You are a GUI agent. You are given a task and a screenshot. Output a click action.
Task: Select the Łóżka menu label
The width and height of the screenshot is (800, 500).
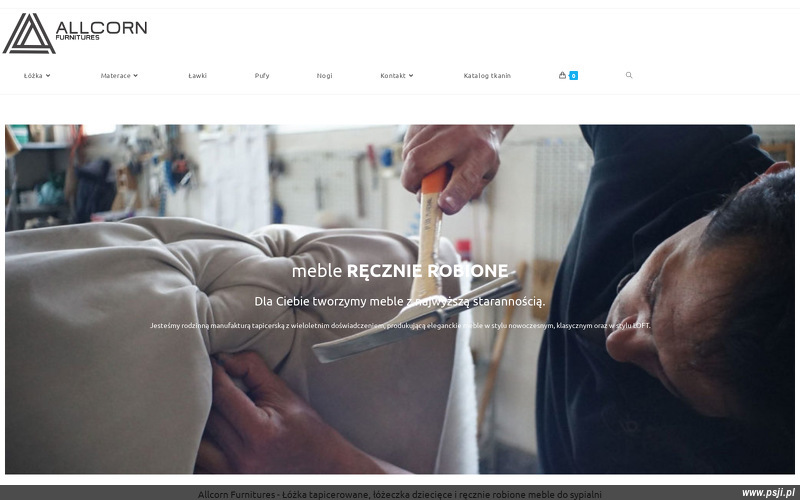[x=33, y=76]
